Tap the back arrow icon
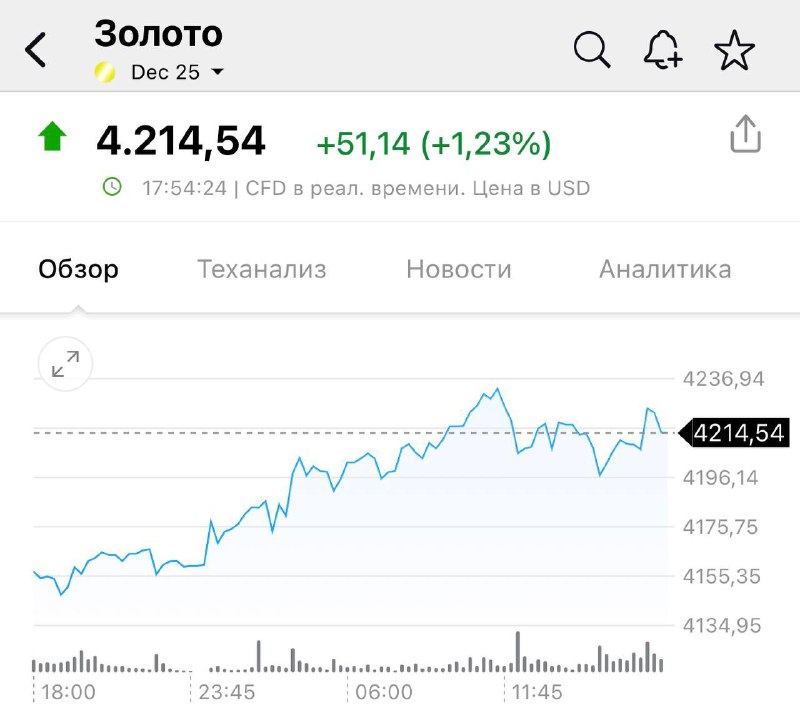The height and width of the screenshot is (719, 800). click(x=36, y=49)
